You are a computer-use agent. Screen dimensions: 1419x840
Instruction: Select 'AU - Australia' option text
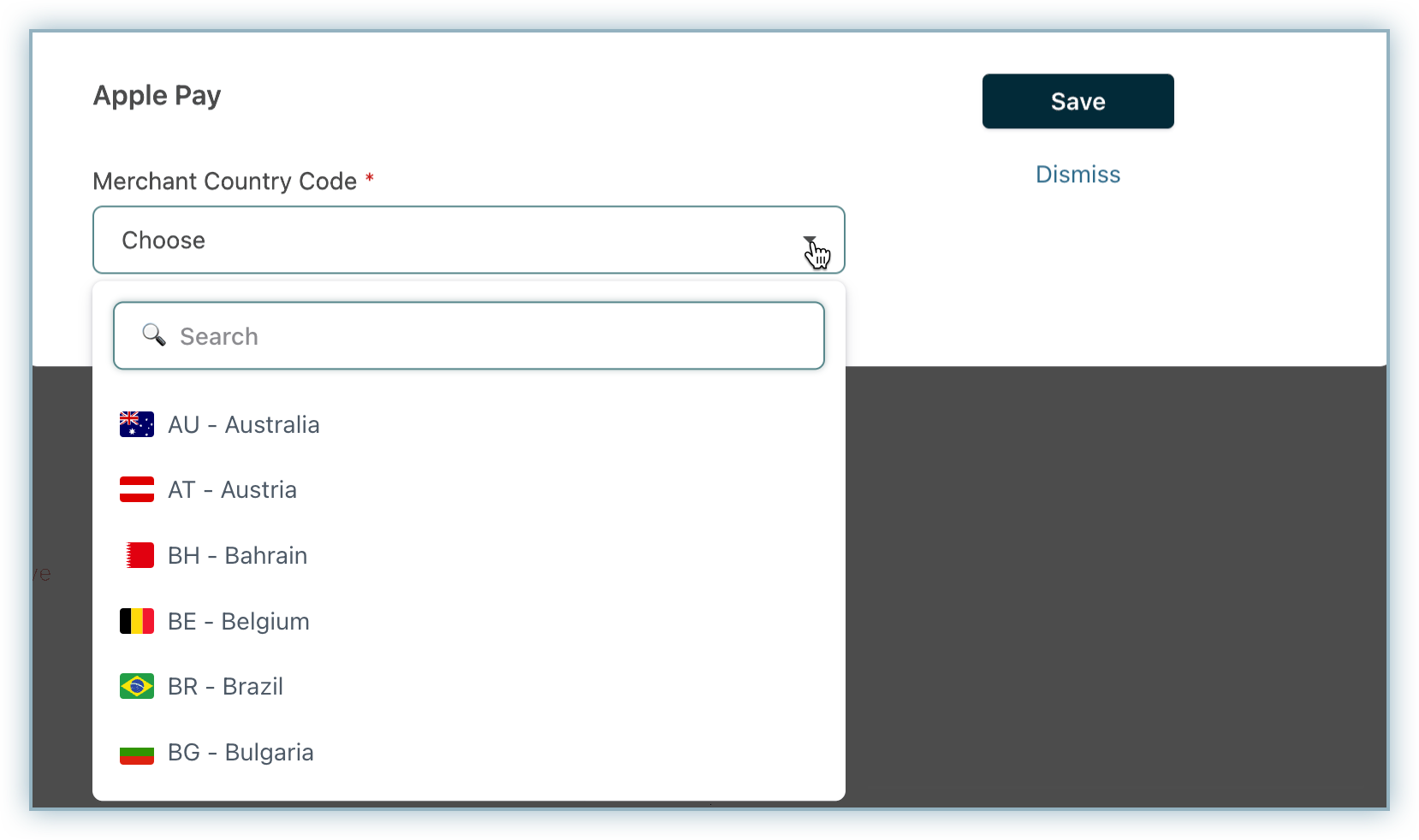pos(244,425)
